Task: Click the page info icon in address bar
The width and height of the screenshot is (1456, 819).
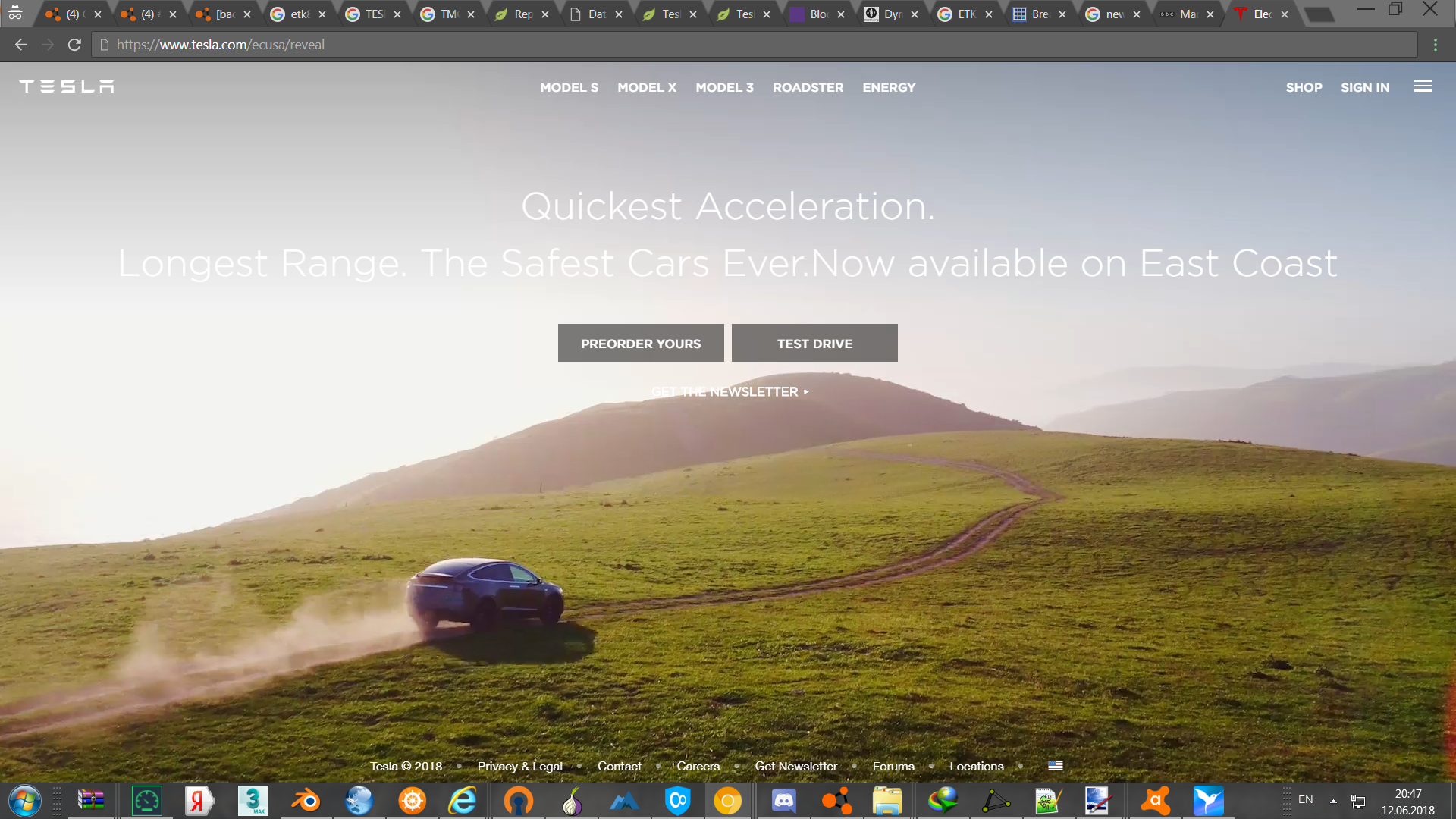Action: pos(105,45)
